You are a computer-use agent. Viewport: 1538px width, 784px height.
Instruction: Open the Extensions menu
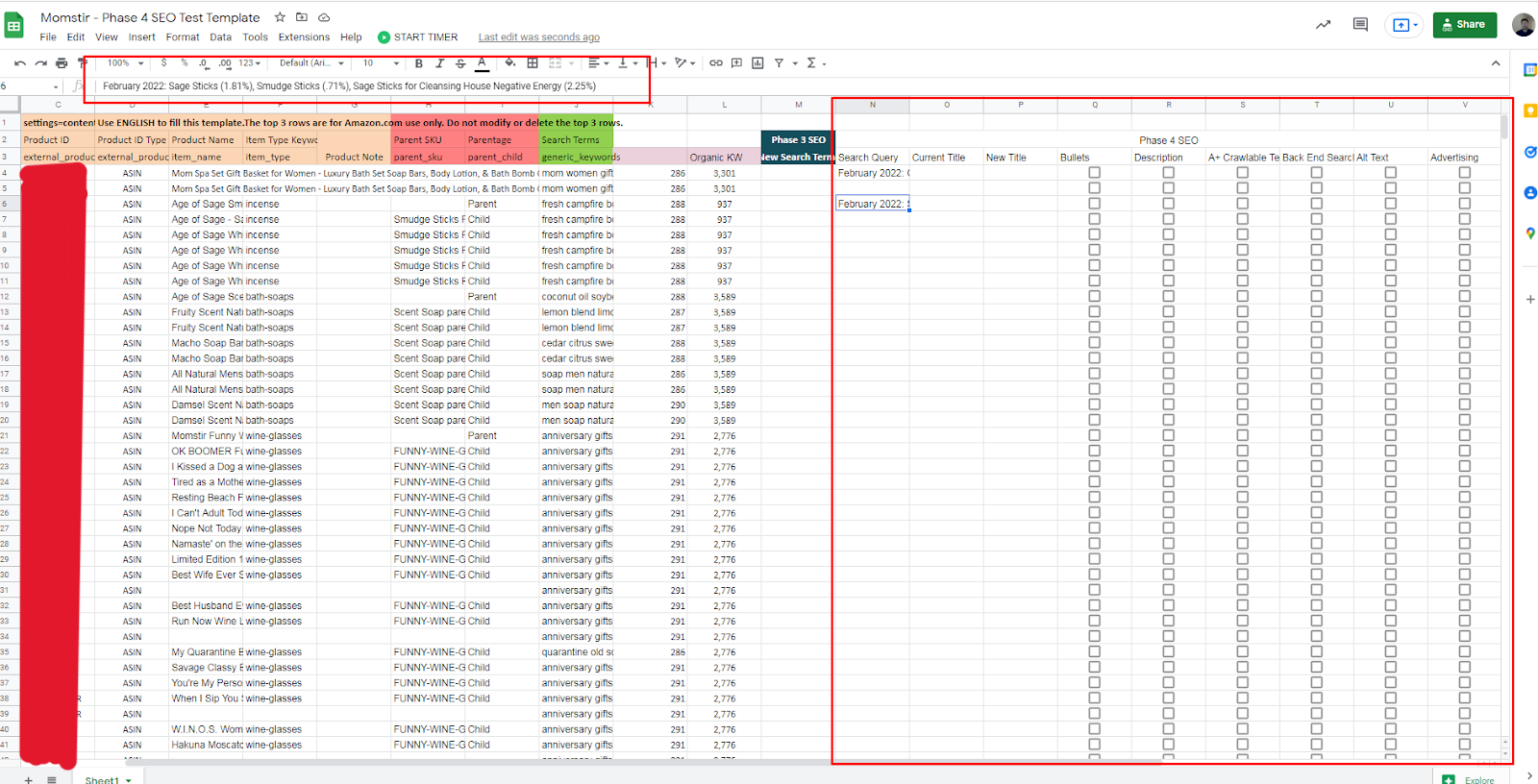click(304, 37)
